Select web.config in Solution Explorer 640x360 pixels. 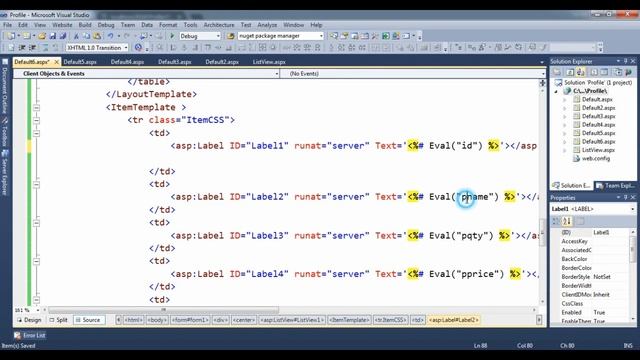(596, 158)
